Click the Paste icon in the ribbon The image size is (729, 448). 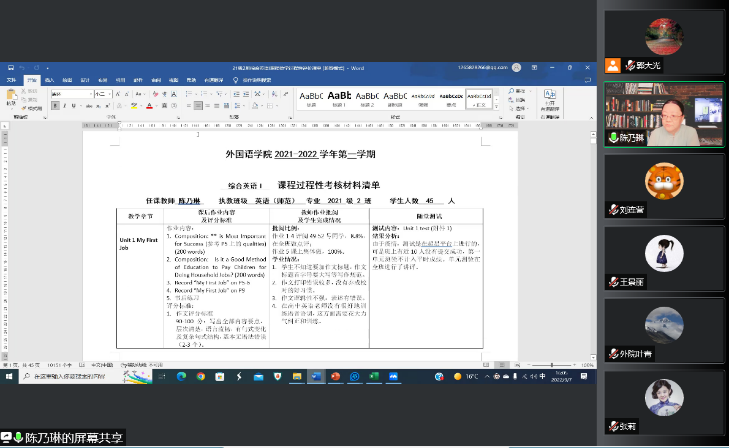click(x=11, y=98)
